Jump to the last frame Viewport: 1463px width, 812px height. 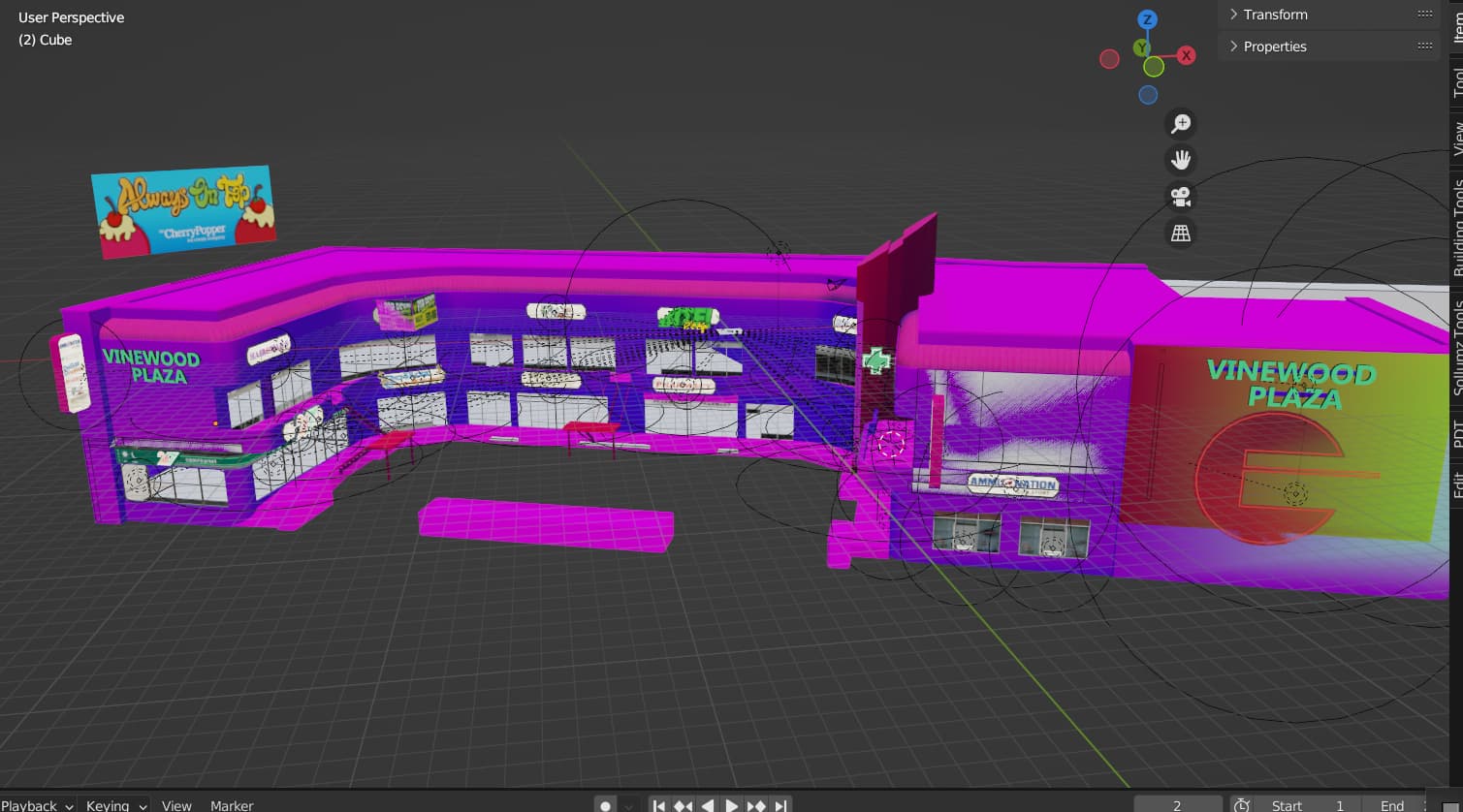[780, 805]
